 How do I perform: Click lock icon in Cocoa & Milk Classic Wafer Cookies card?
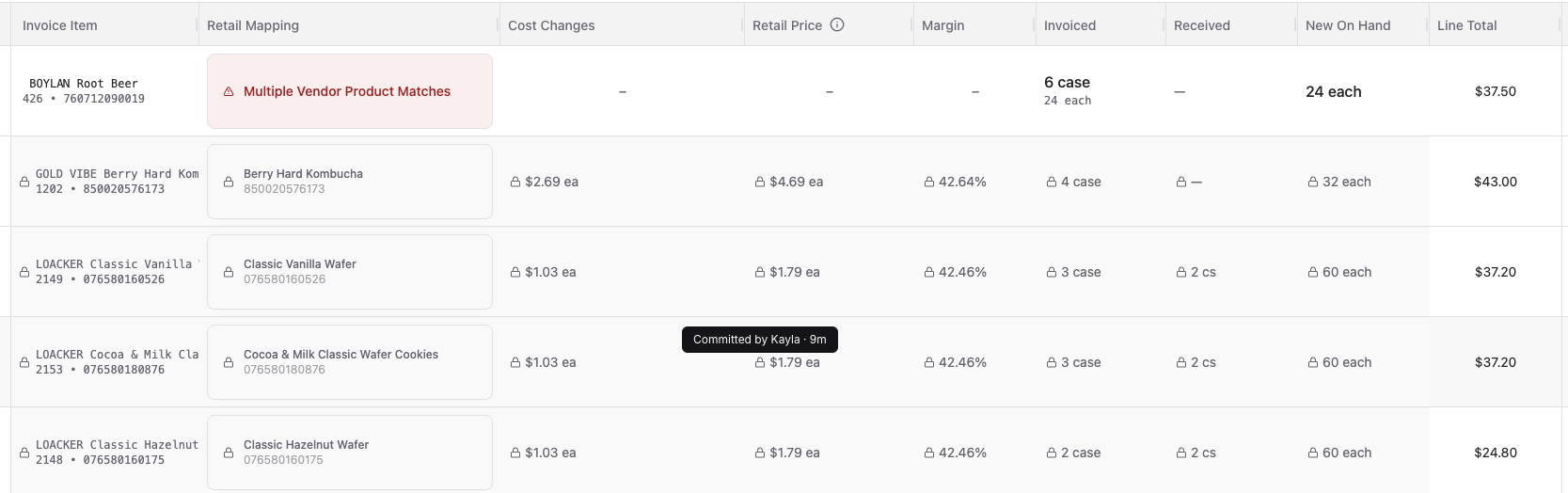(229, 362)
